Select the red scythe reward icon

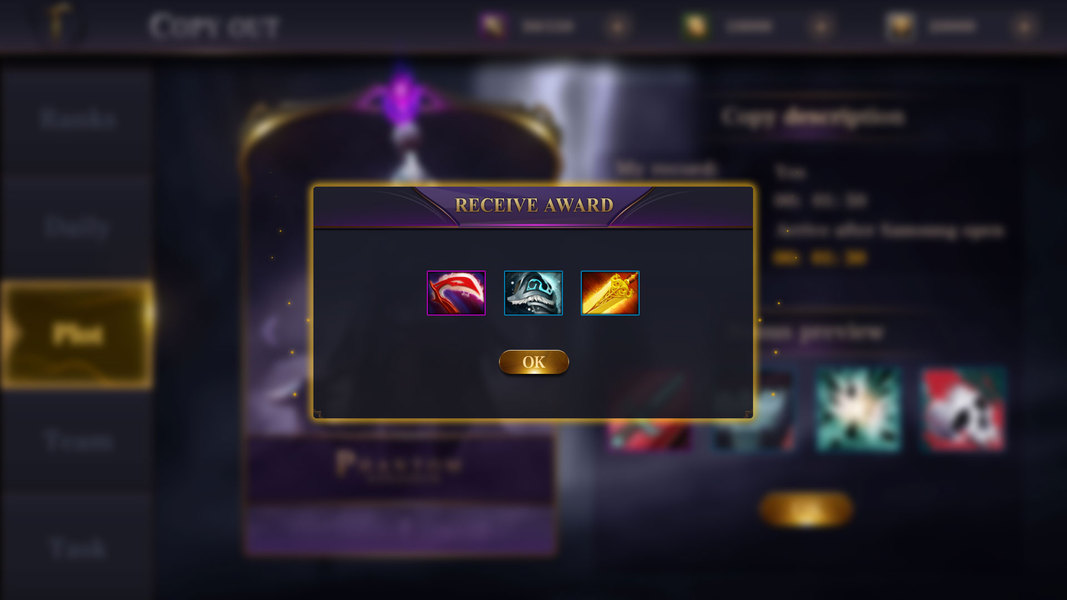(456, 293)
